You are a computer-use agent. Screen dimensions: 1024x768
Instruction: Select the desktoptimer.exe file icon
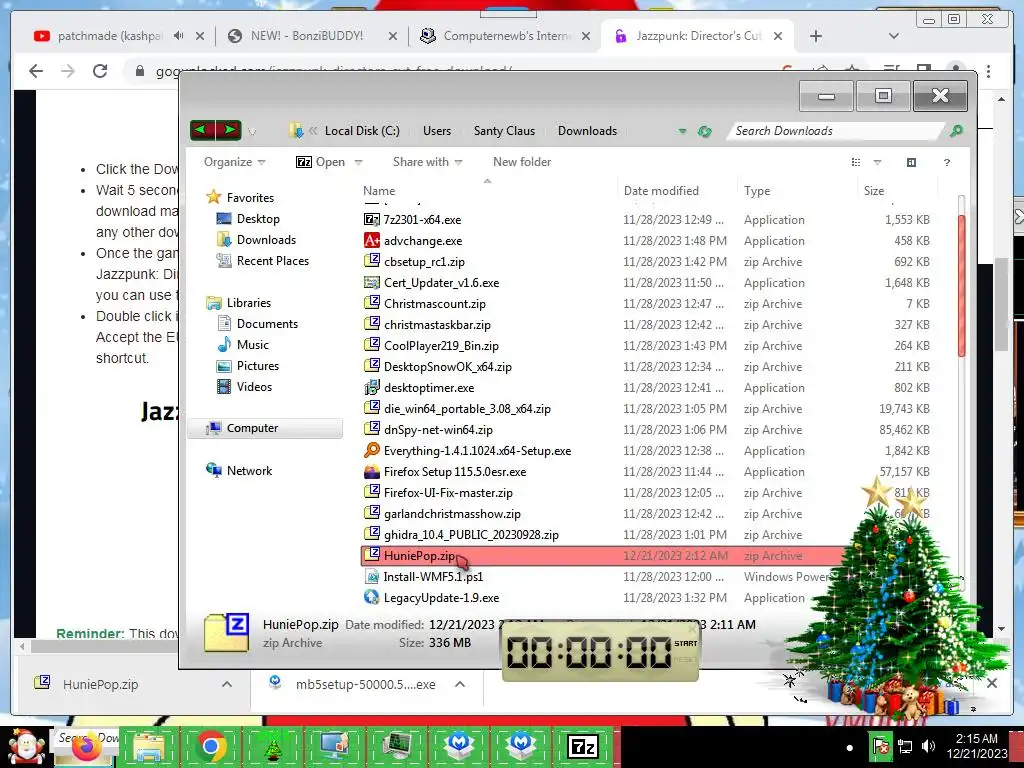click(x=372, y=387)
